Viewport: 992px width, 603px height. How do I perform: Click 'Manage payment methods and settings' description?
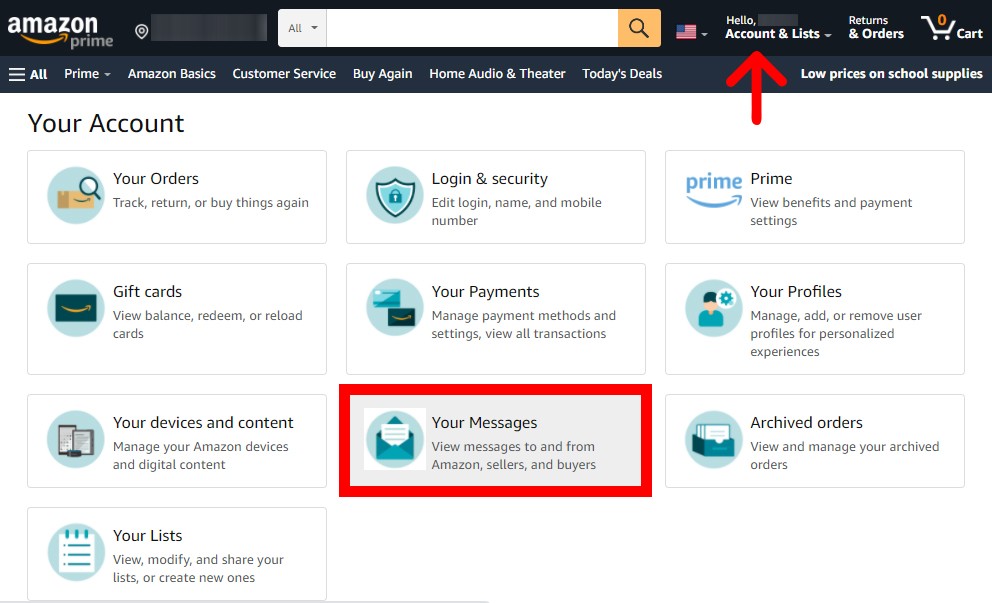pos(523,325)
